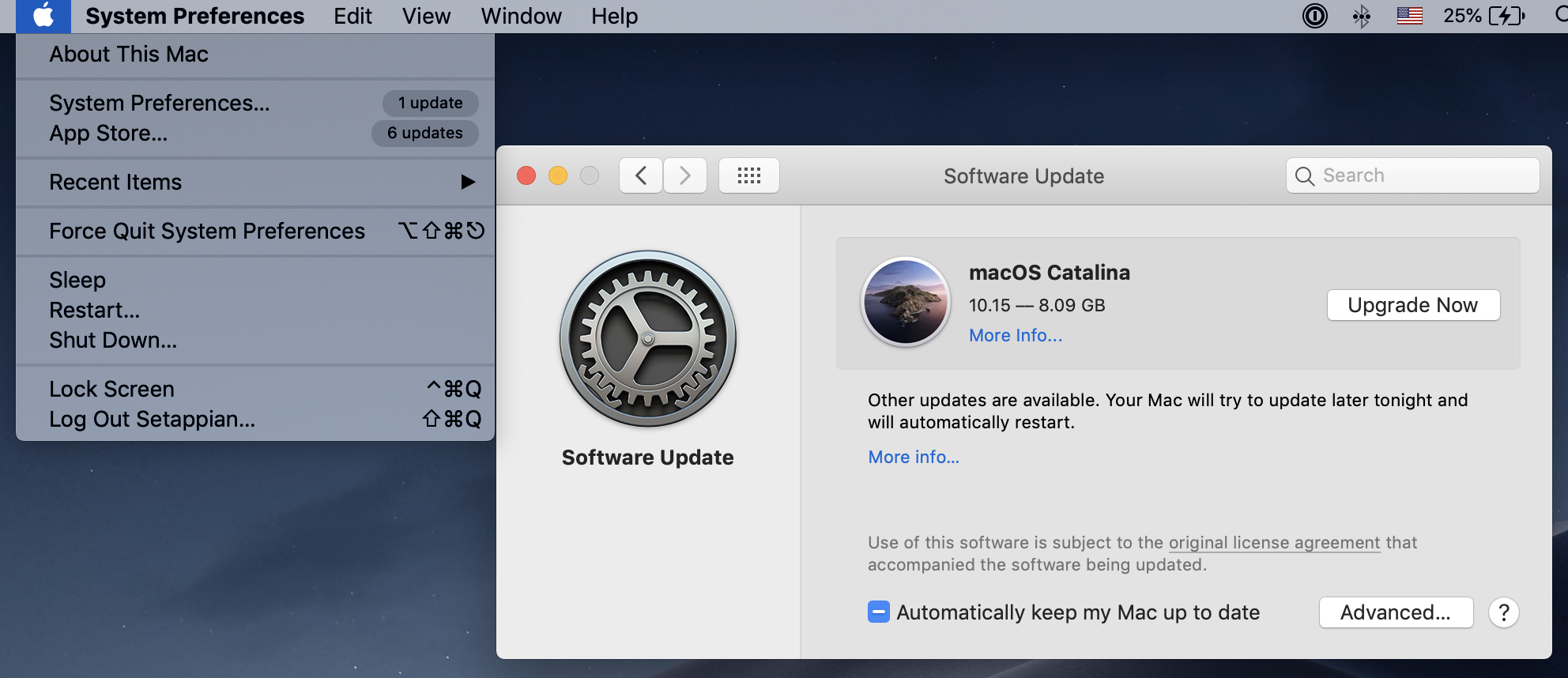
Task: Choose About This Mac
Action: [x=255, y=55]
